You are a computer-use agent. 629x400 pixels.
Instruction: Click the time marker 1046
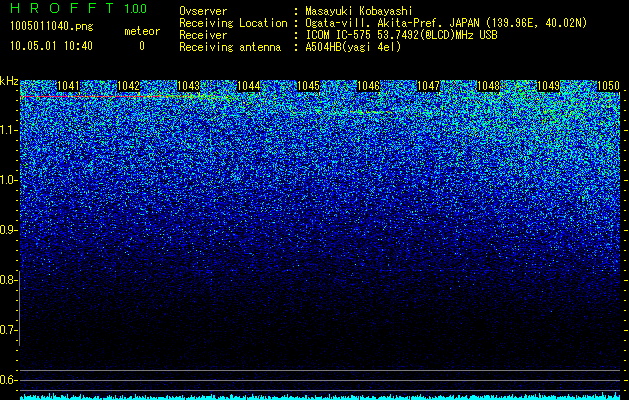(369, 86)
